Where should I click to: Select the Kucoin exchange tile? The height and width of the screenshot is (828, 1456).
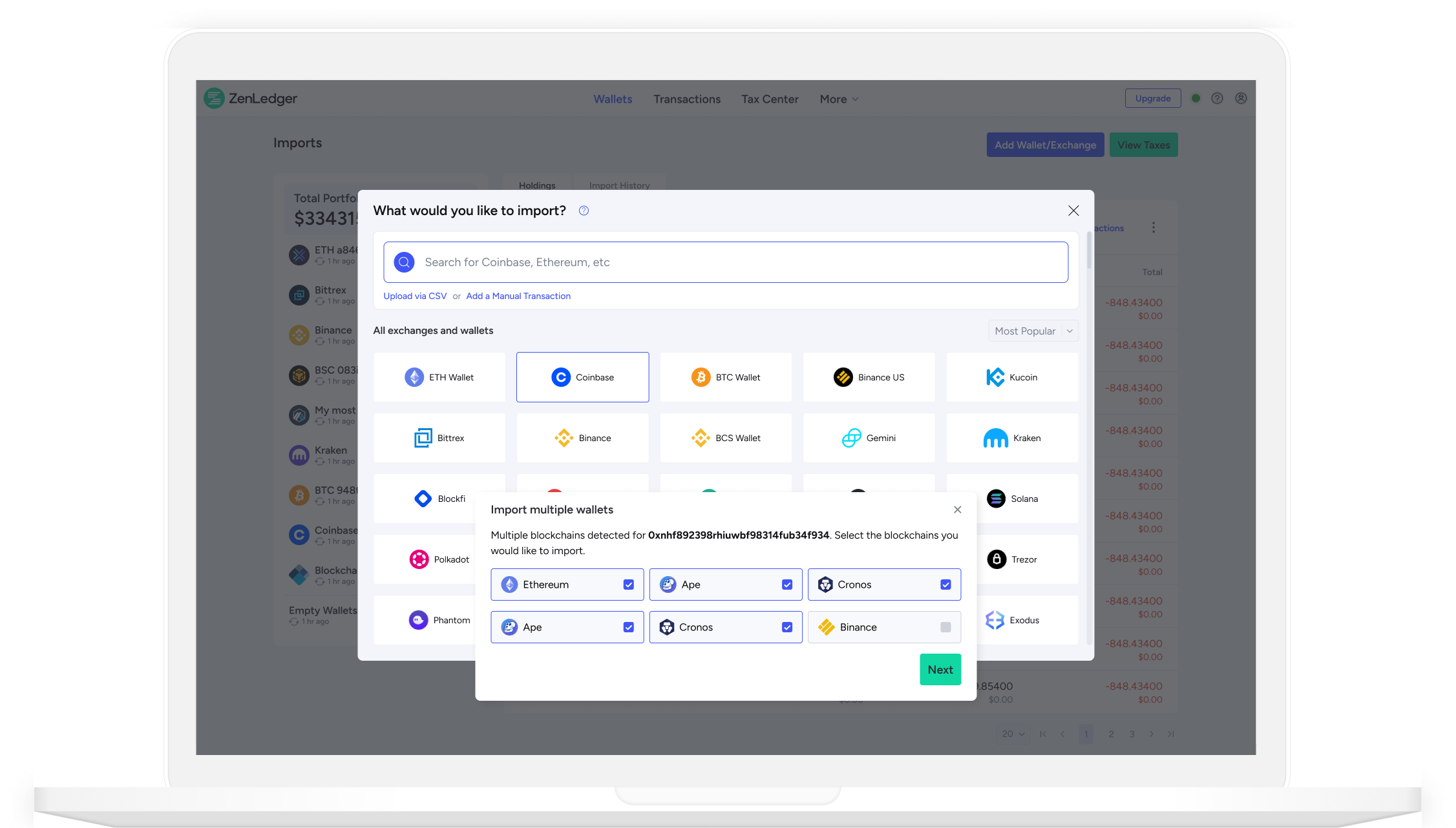pyautogui.click(x=1012, y=377)
